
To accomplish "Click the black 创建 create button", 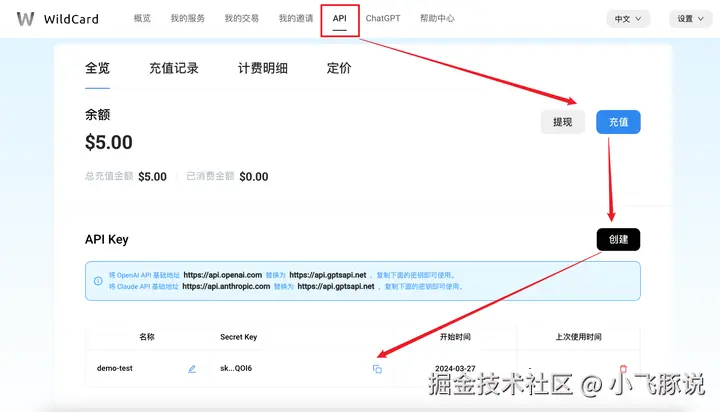I will [618, 239].
